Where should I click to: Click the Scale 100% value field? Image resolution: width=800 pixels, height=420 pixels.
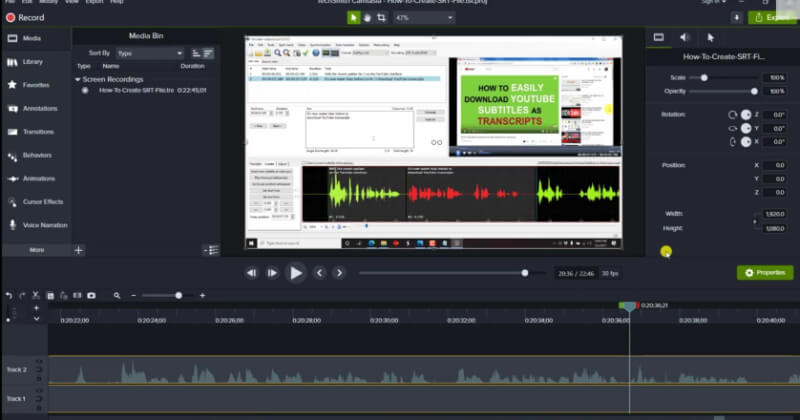[x=774, y=78]
